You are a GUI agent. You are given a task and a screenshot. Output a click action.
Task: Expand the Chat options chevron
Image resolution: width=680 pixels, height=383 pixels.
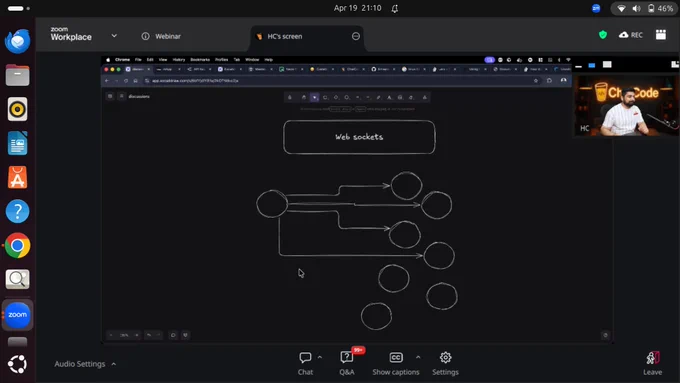click(320, 357)
